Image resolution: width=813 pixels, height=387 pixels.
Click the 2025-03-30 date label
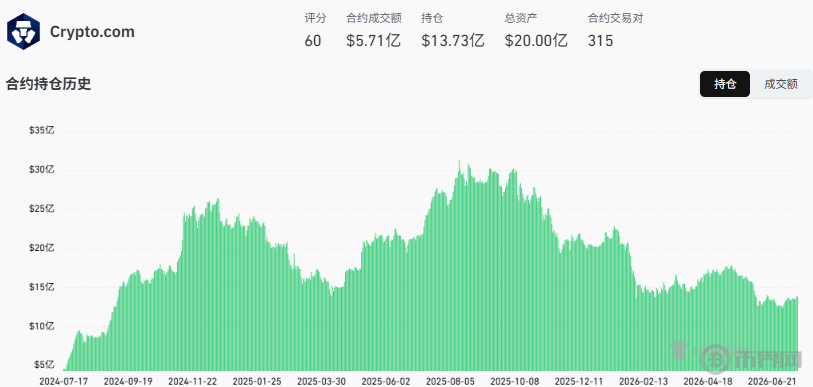coord(321,381)
